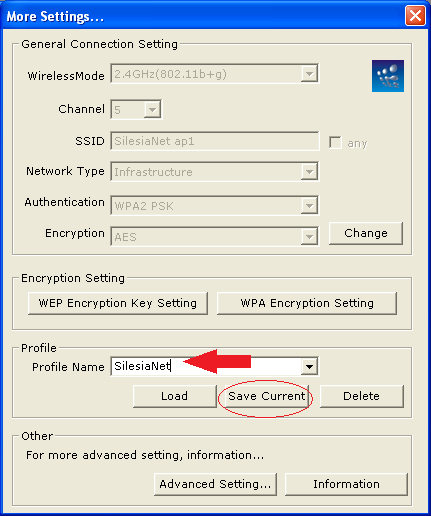431x516 pixels.
Task: Open the Network Type dropdown
Action: tap(309, 172)
